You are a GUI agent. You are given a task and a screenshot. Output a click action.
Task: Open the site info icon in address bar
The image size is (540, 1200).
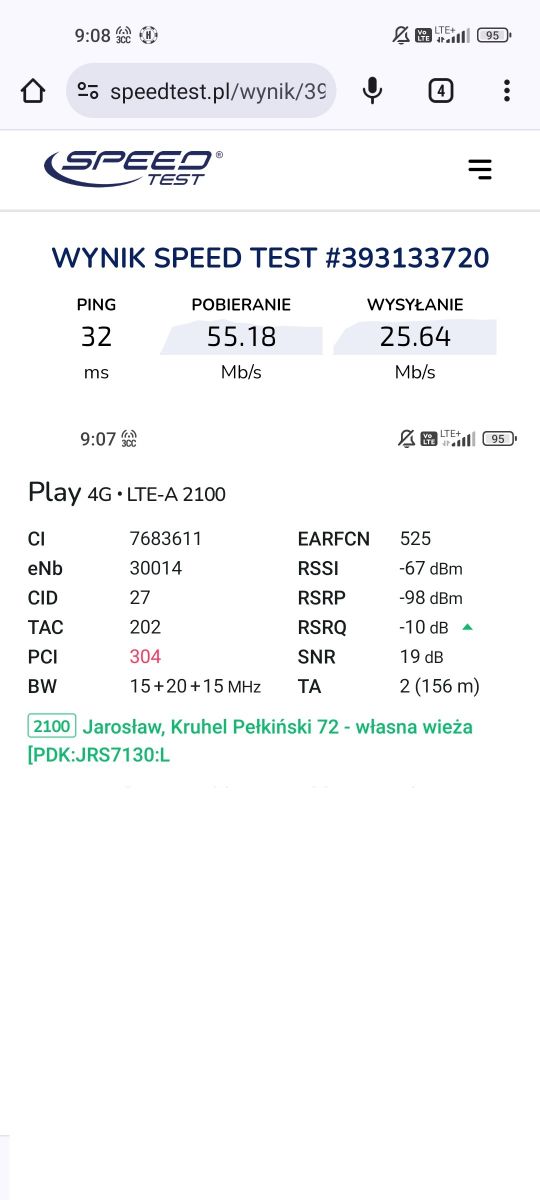[88, 91]
